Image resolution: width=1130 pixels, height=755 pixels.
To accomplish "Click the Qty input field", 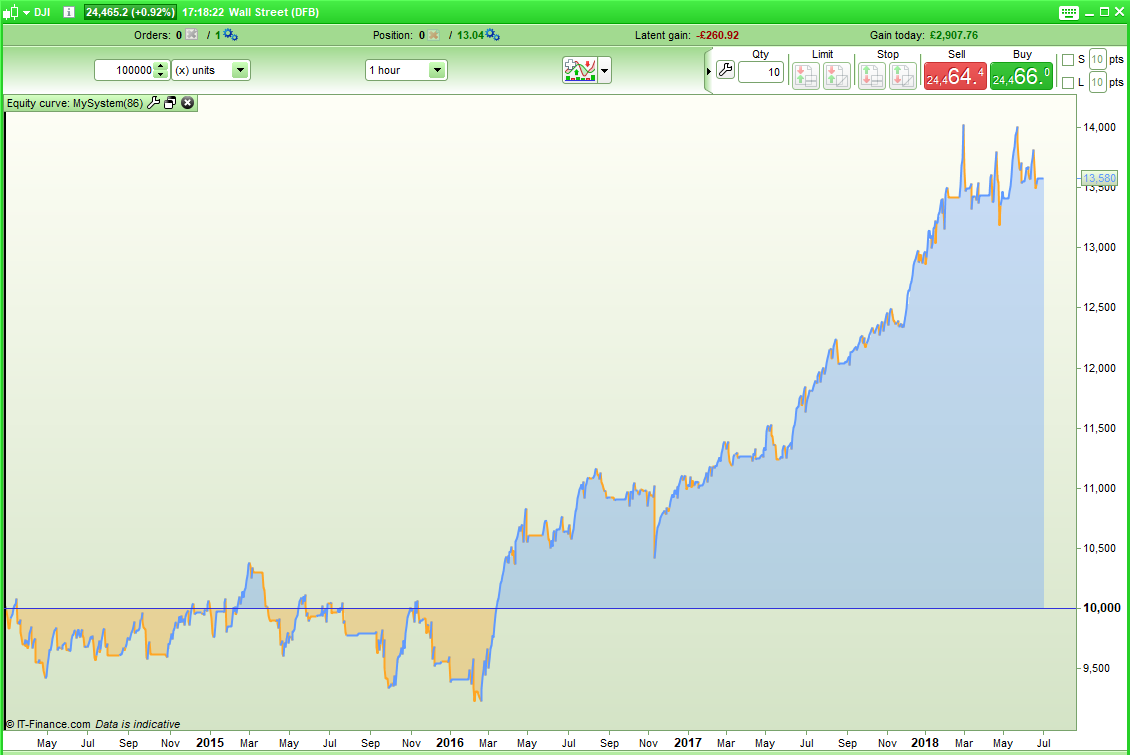I will click(760, 72).
